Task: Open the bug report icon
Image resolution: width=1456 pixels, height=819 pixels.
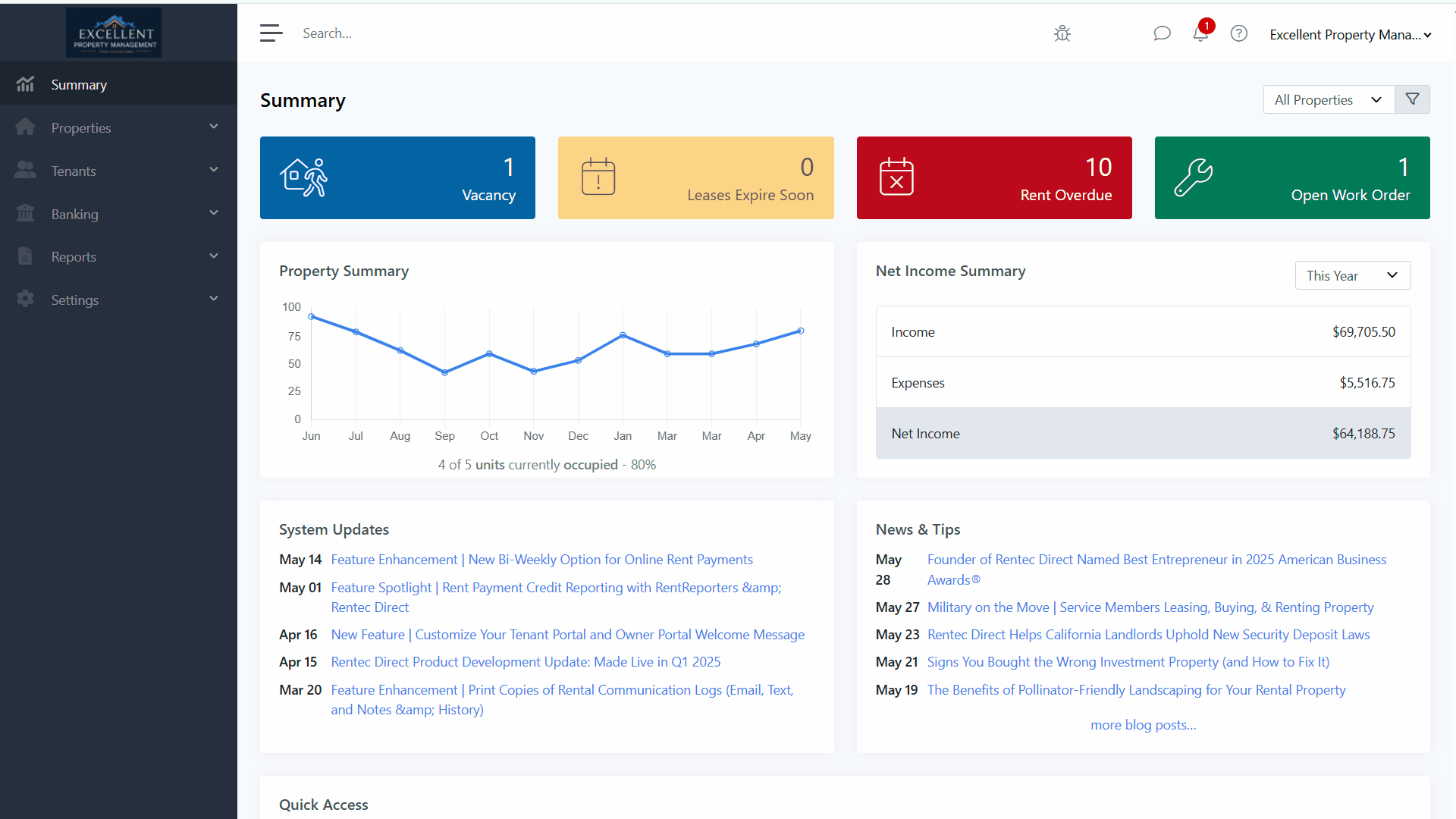Action: (1062, 33)
